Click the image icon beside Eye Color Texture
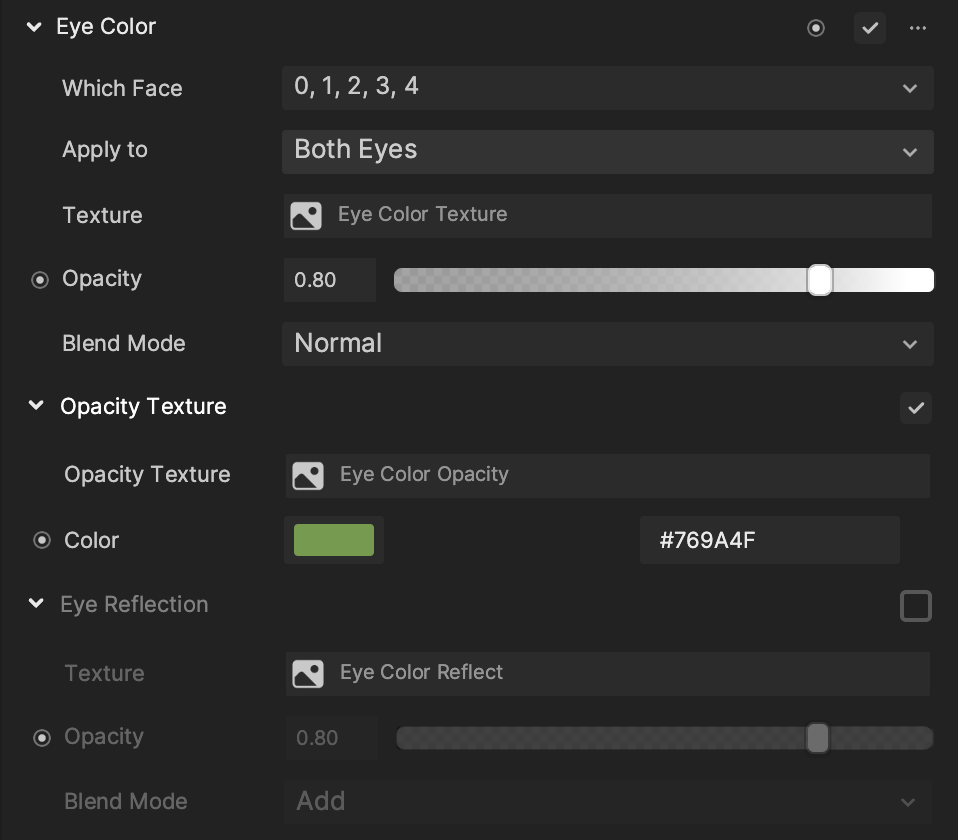Viewport: 958px width, 840px height. click(x=306, y=216)
